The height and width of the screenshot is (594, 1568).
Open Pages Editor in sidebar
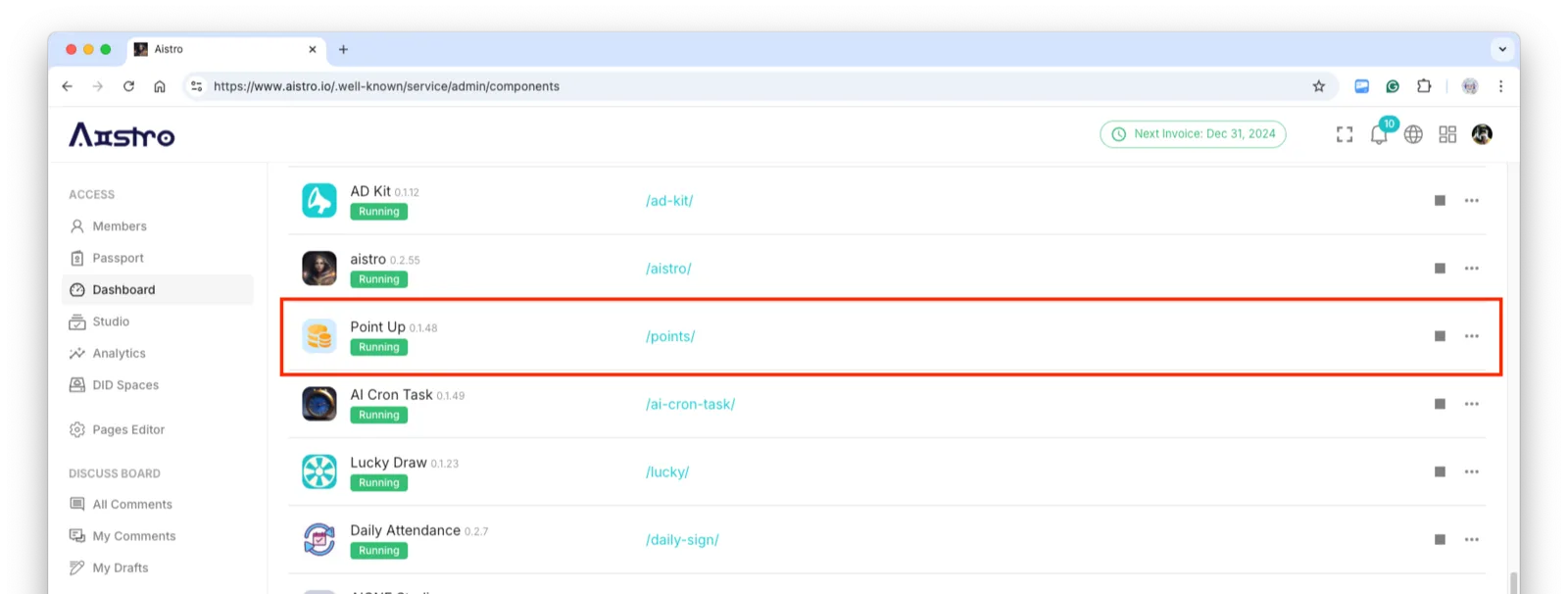157,429
